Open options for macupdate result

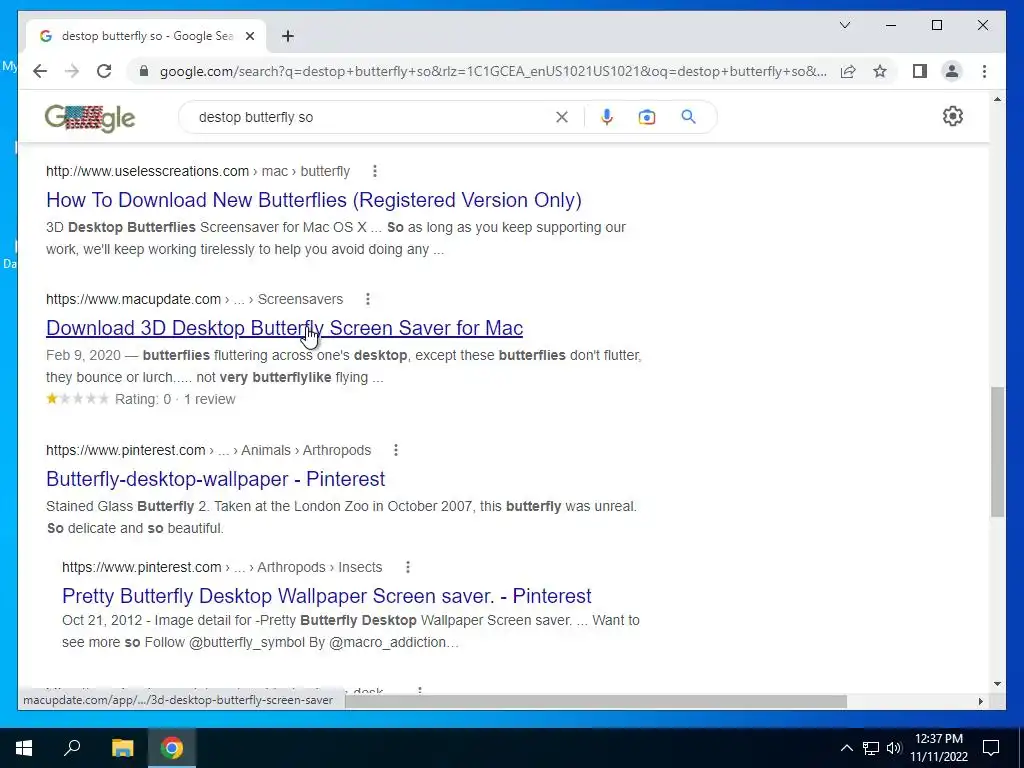tap(368, 299)
